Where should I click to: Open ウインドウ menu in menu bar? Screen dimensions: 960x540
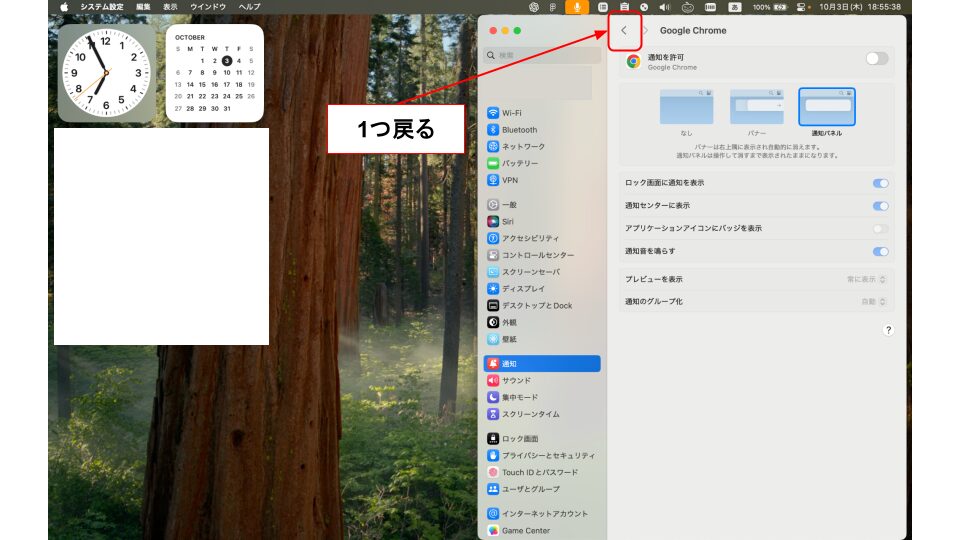208,7
